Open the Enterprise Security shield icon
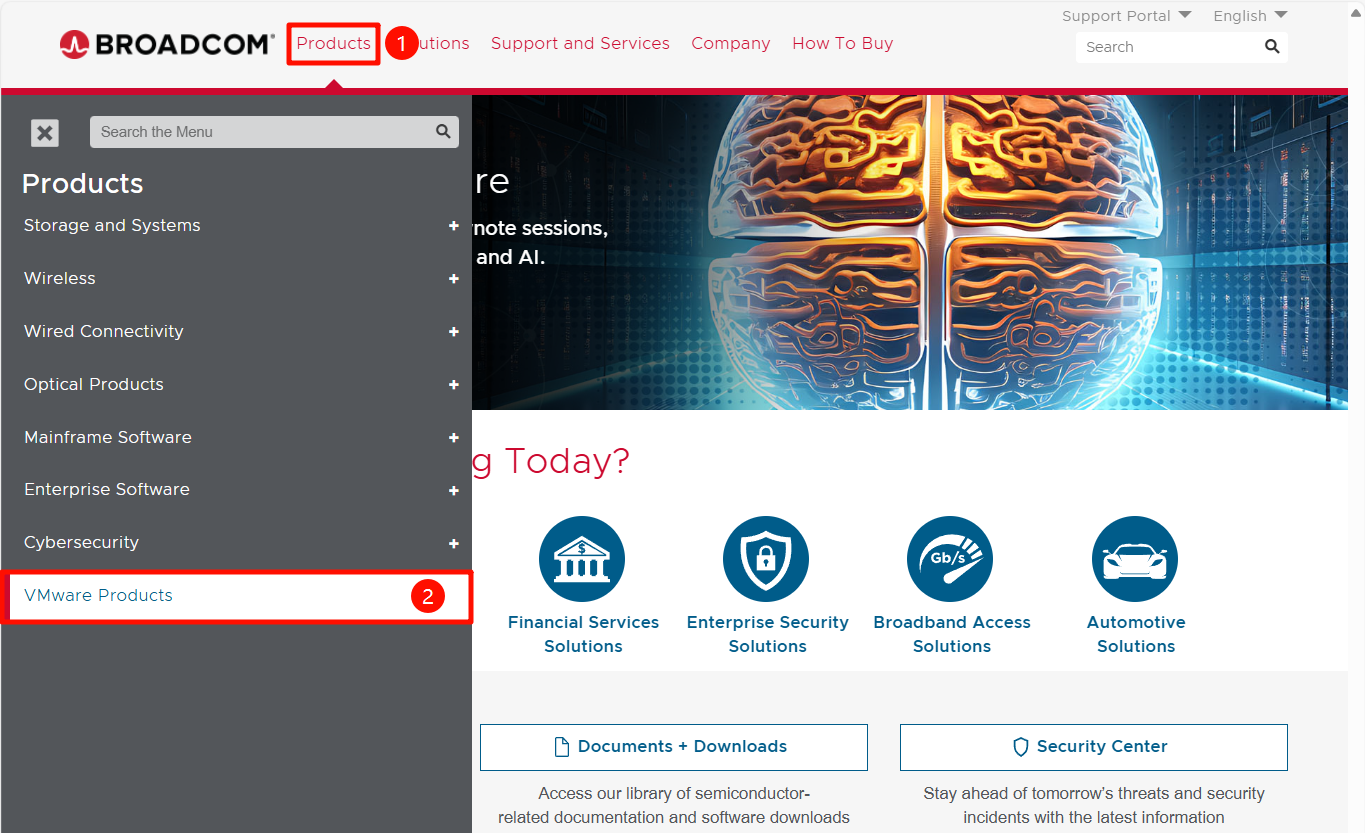This screenshot has width=1365, height=833. tap(766, 559)
